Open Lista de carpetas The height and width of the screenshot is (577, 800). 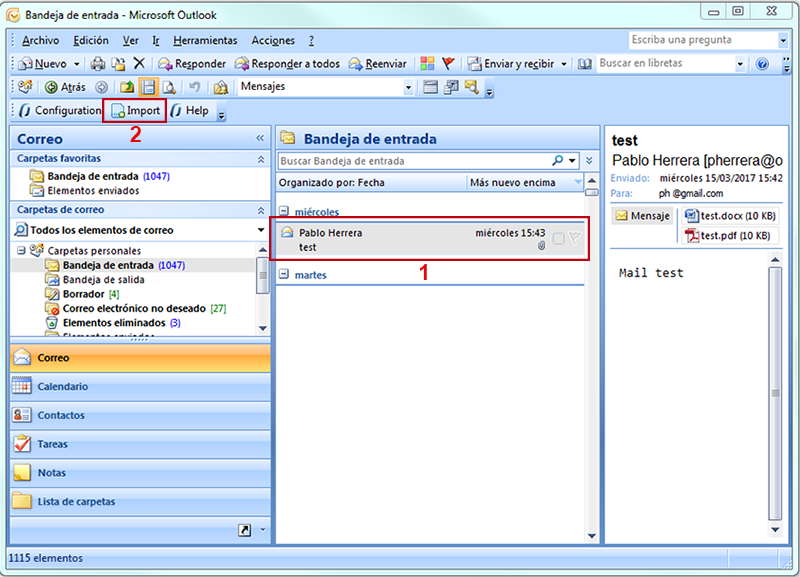click(140, 501)
